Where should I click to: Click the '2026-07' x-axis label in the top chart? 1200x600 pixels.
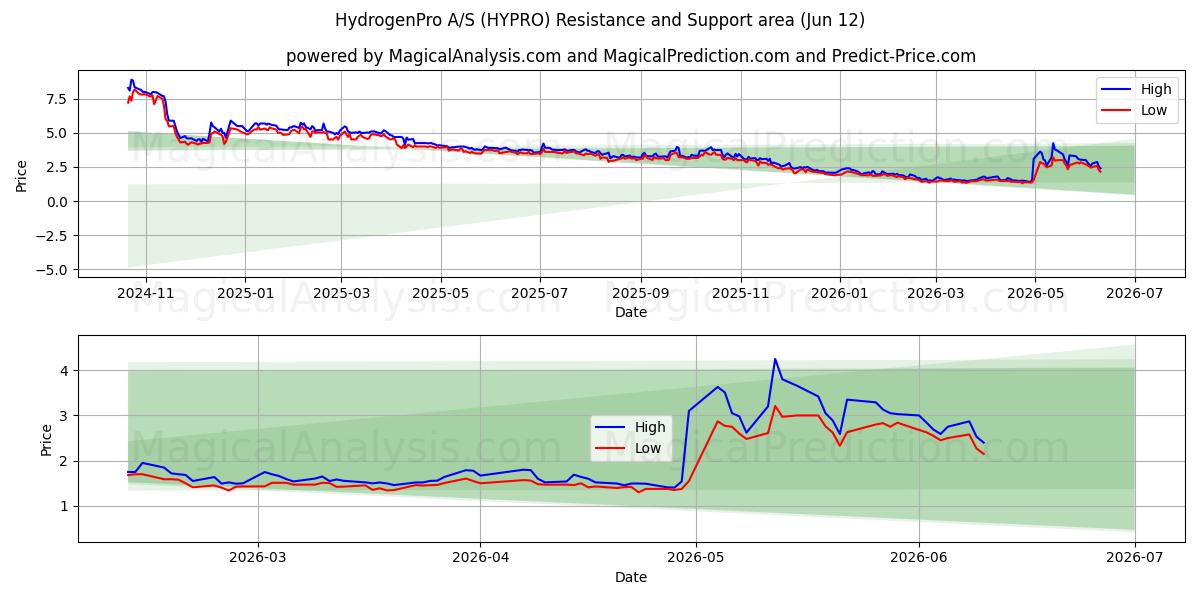click(x=1135, y=294)
